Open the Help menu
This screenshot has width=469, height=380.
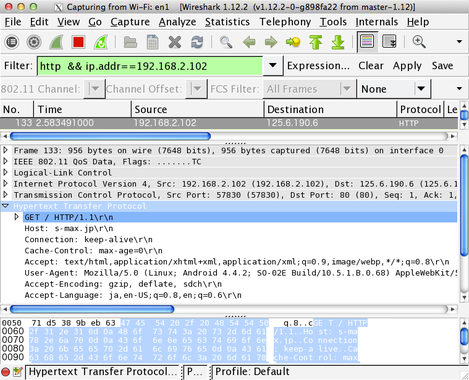(x=418, y=22)
